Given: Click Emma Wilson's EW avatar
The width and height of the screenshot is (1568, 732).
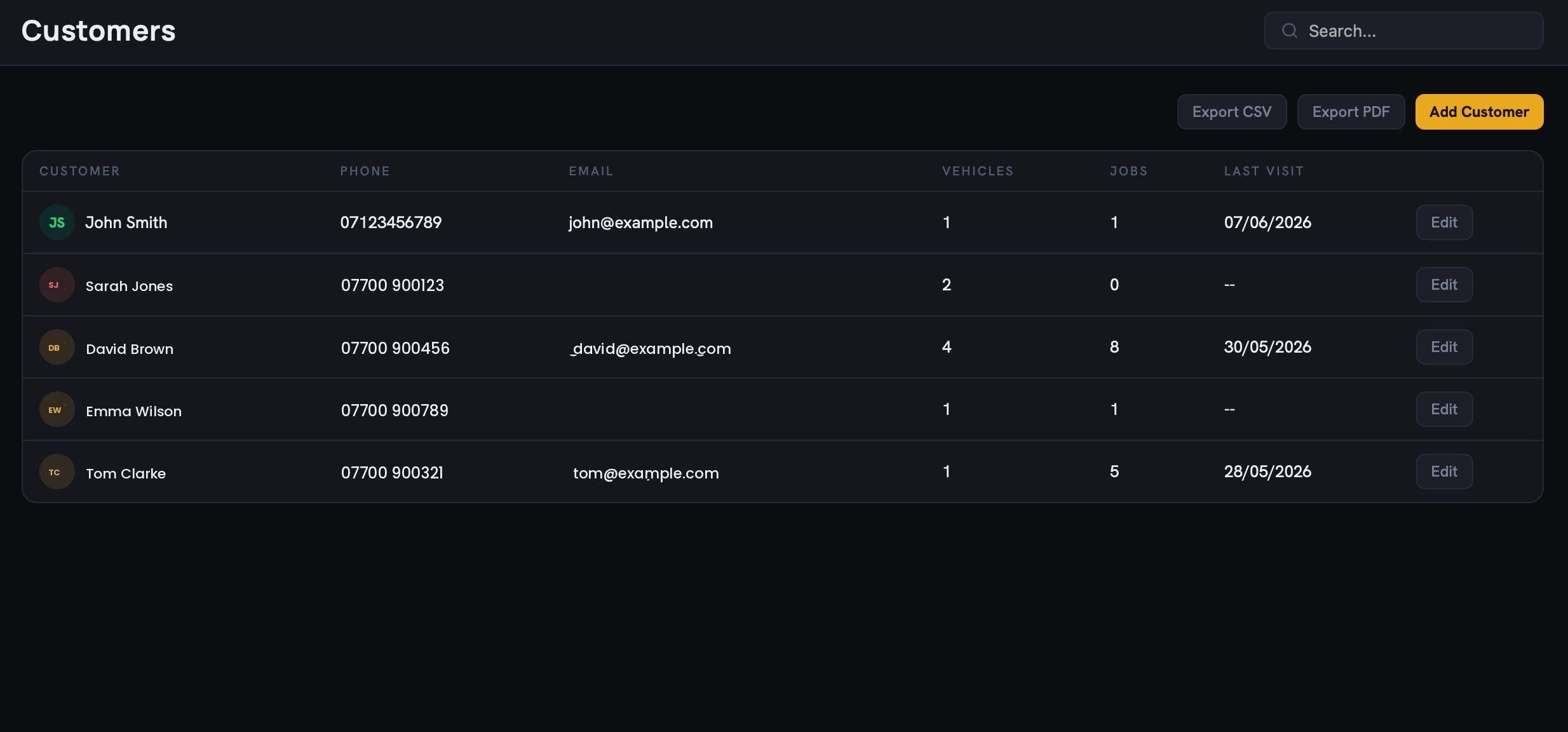Looking at the screenshot, I should 57,409.
